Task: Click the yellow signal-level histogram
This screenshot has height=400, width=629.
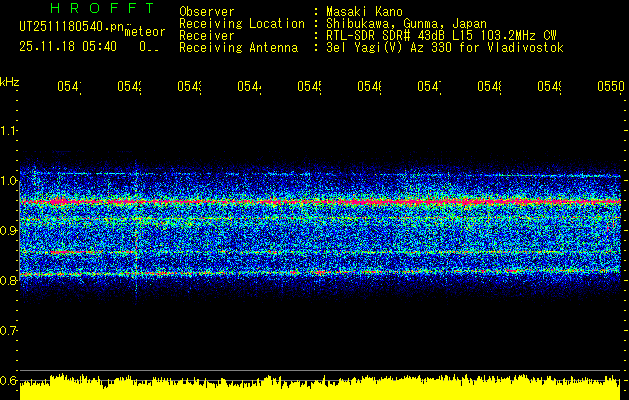Action: [320, 388]
